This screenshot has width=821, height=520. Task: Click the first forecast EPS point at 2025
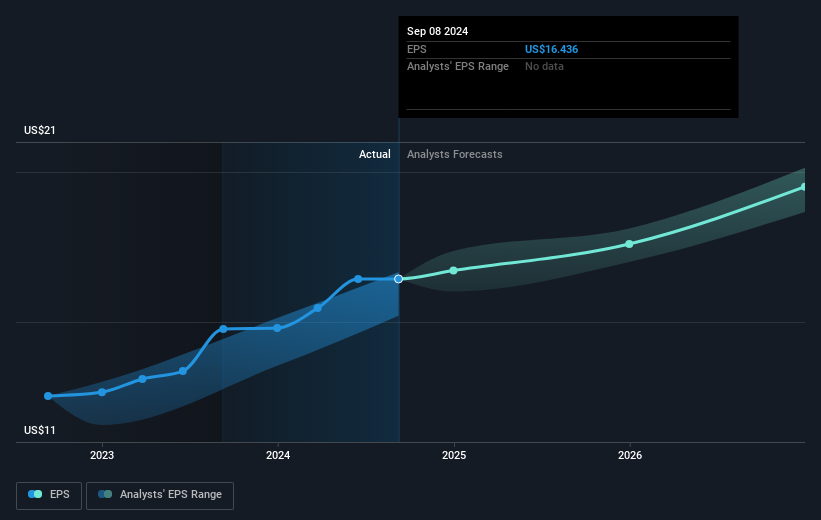(x=453, y=271)
